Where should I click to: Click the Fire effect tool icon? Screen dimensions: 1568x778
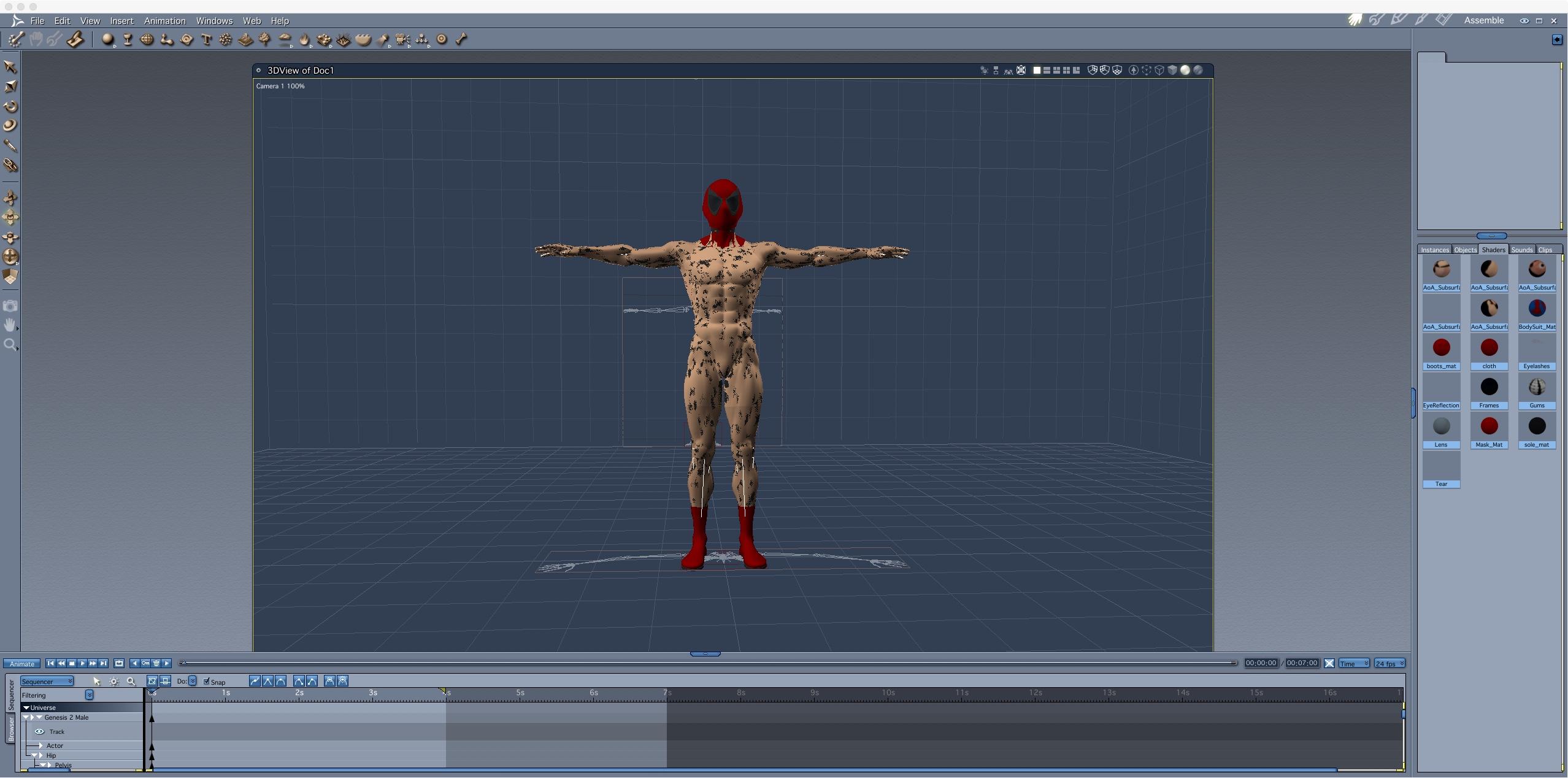[x=304, y=40]
